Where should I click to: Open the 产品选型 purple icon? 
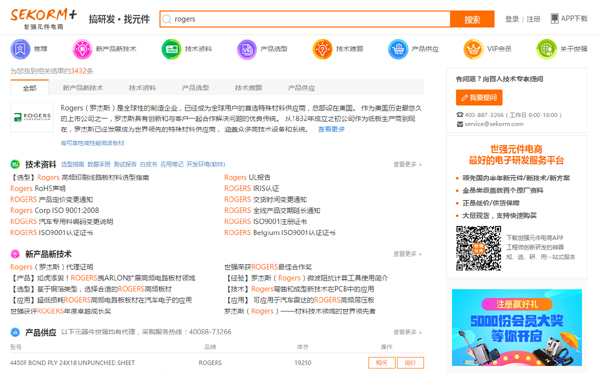tap(247, 49)
